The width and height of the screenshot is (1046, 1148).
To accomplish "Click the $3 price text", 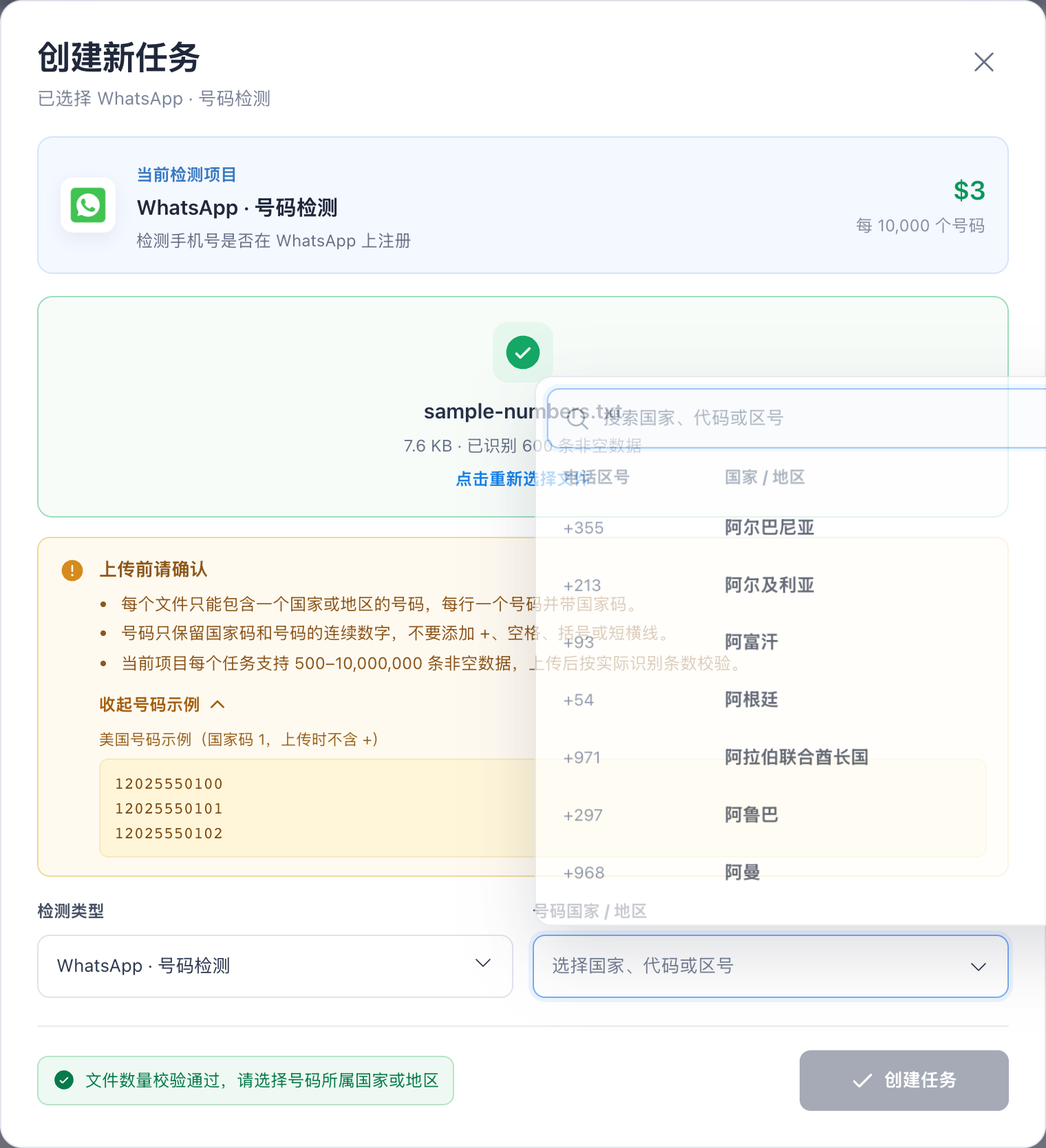I will point(969,191).
